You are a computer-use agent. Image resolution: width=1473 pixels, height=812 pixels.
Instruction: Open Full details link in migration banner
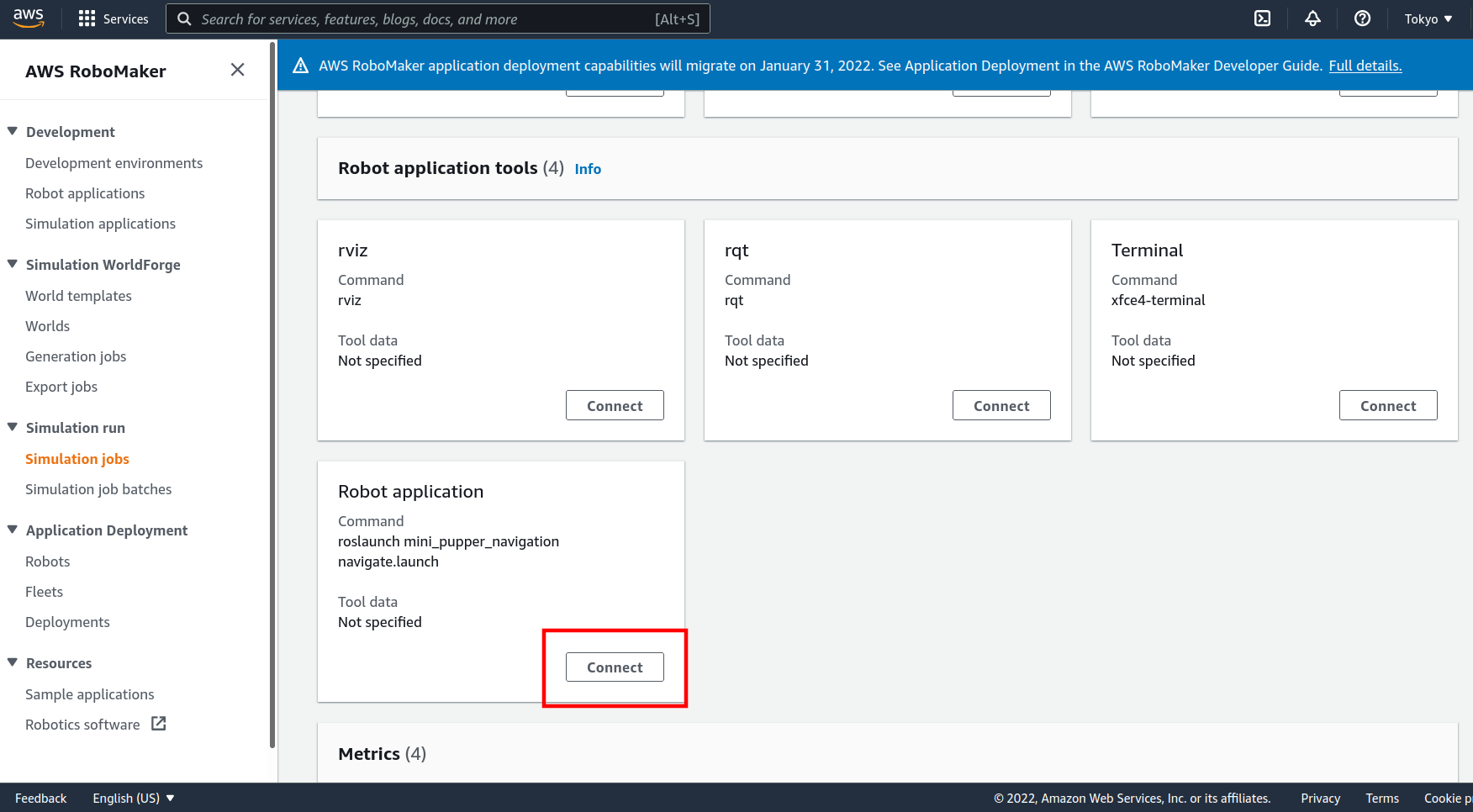(1365, 66)
